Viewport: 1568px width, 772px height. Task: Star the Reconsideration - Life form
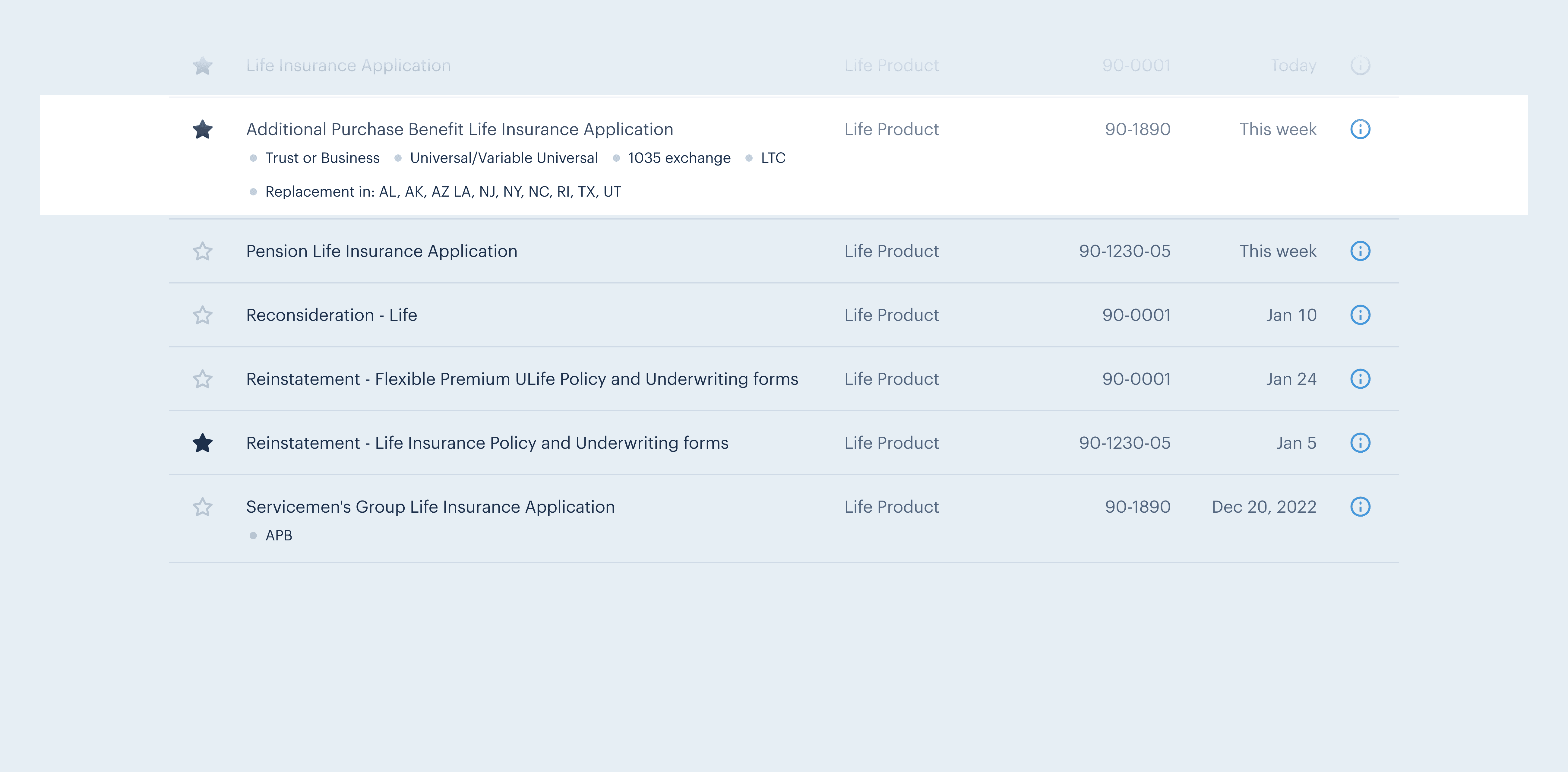click(x=202, y=315)
